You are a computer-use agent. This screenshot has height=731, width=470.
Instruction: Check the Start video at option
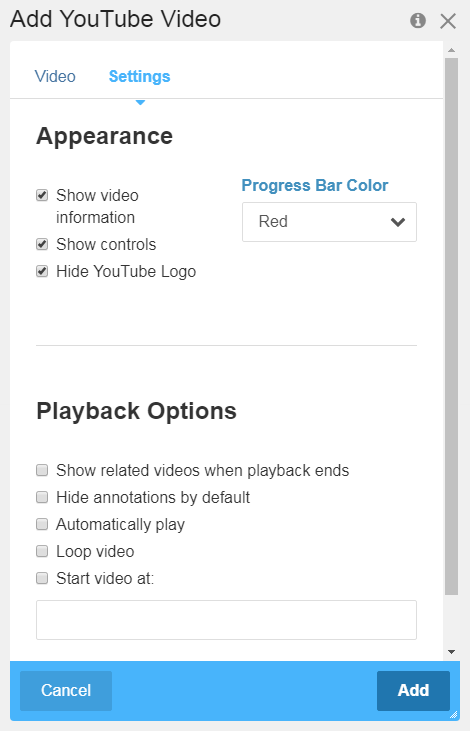click(x=42, y=578)
